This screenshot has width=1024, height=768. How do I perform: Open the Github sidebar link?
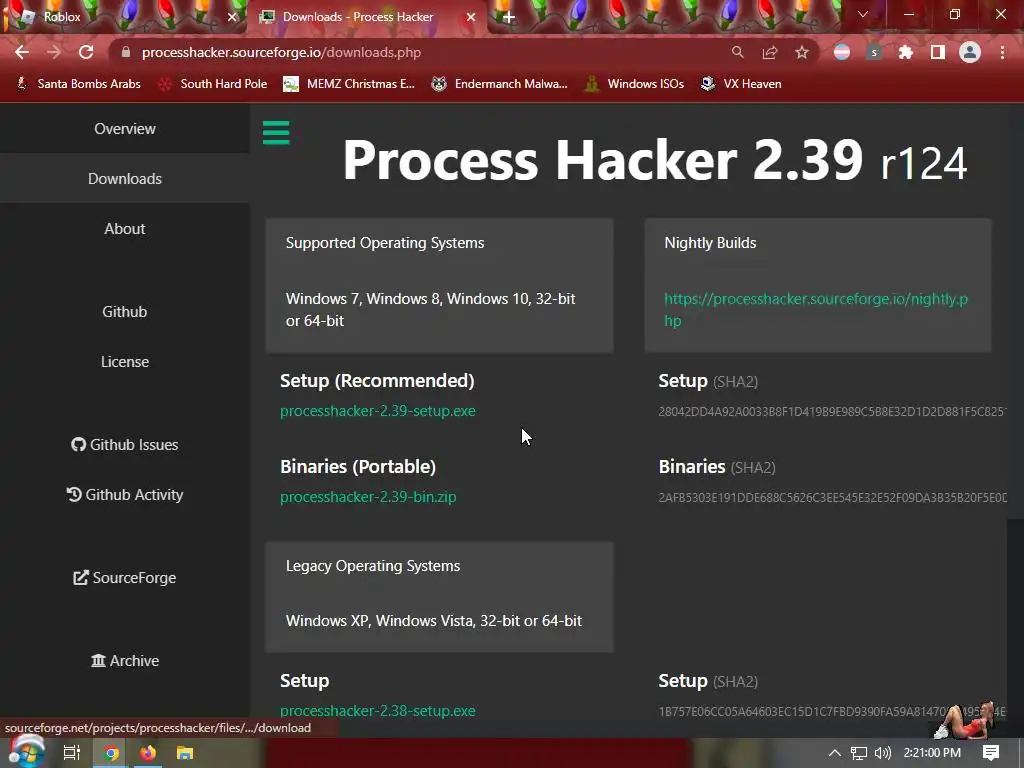click(x=125, y=312)
